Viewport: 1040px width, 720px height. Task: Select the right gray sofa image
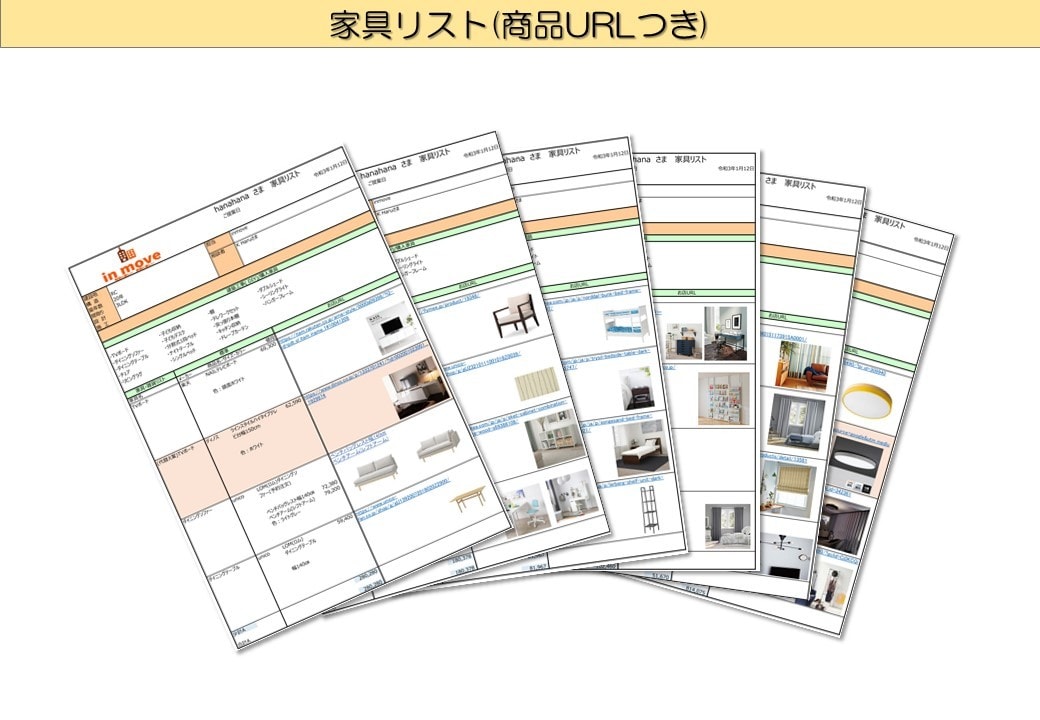(x=438, y=445)
